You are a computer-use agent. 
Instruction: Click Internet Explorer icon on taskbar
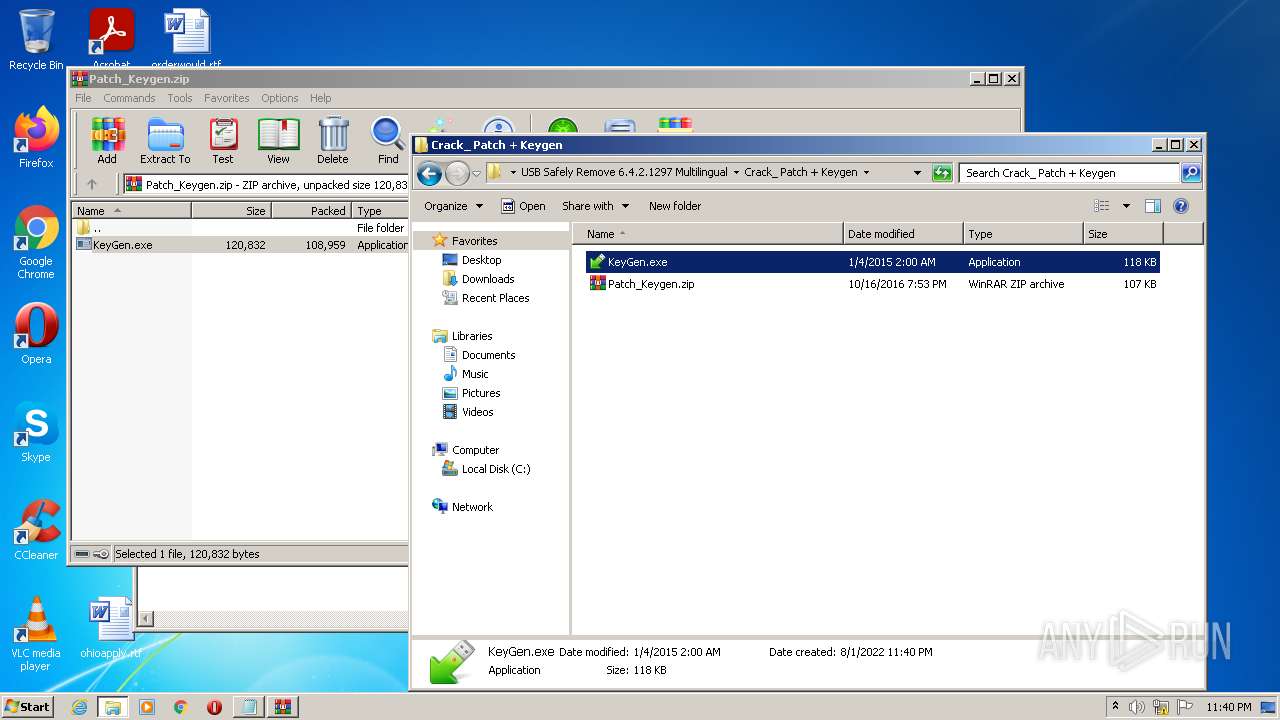(79, 707)
